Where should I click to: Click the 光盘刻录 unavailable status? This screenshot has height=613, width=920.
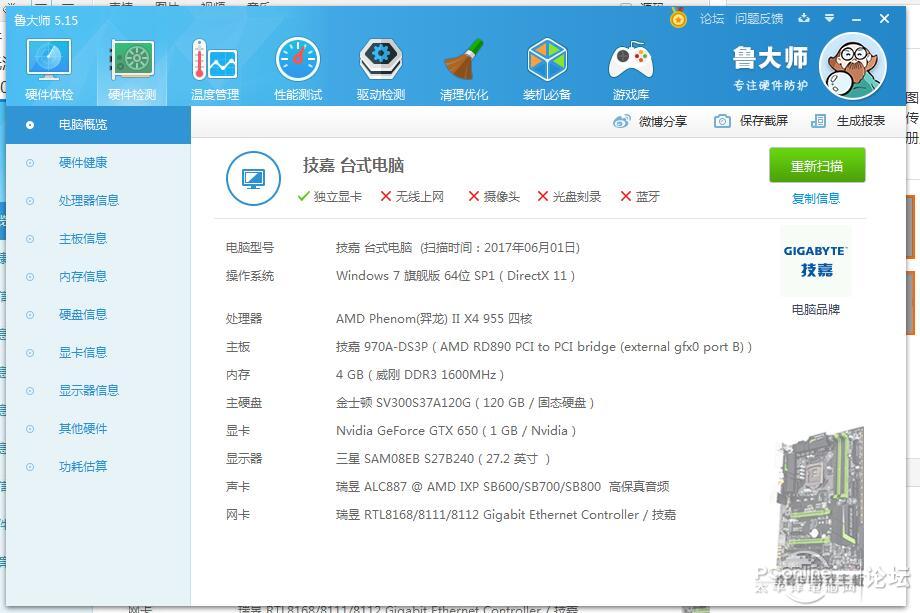pos(569,197)
